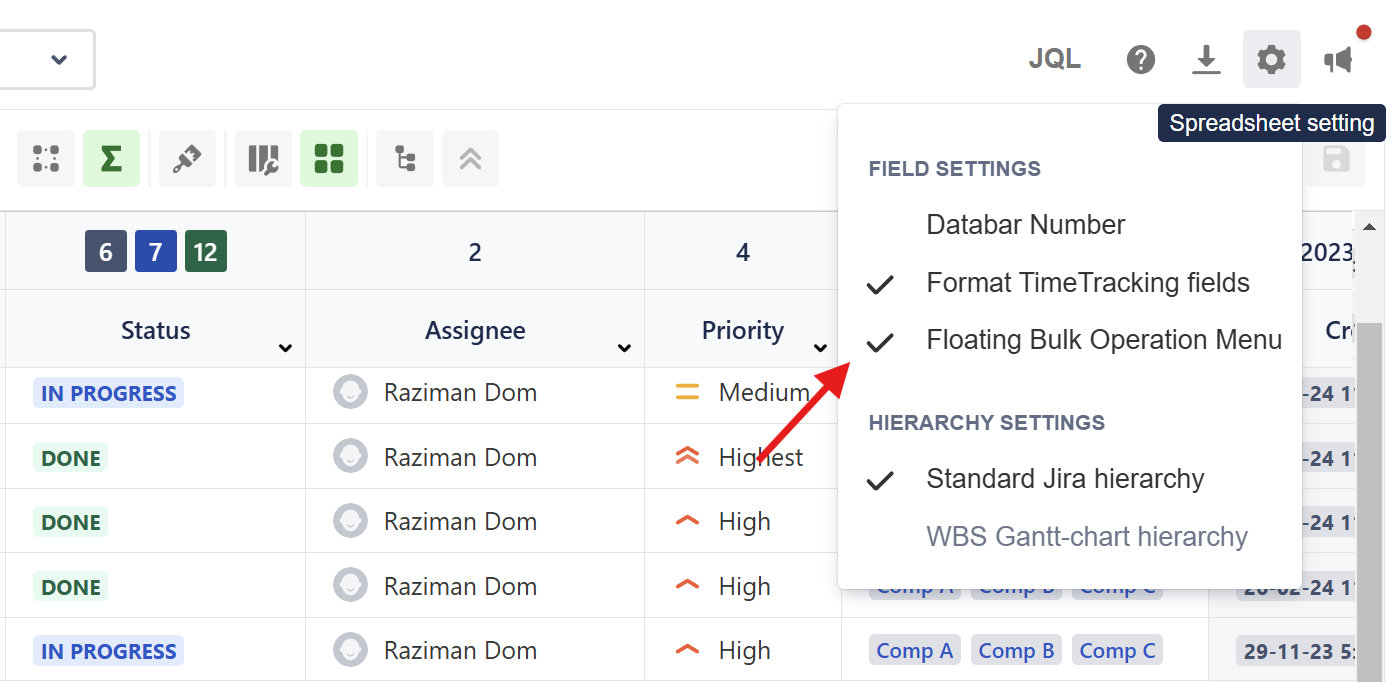1400x682 pixels.
Task: Enable the Databar Number setting
Action: coord(1025,225)
